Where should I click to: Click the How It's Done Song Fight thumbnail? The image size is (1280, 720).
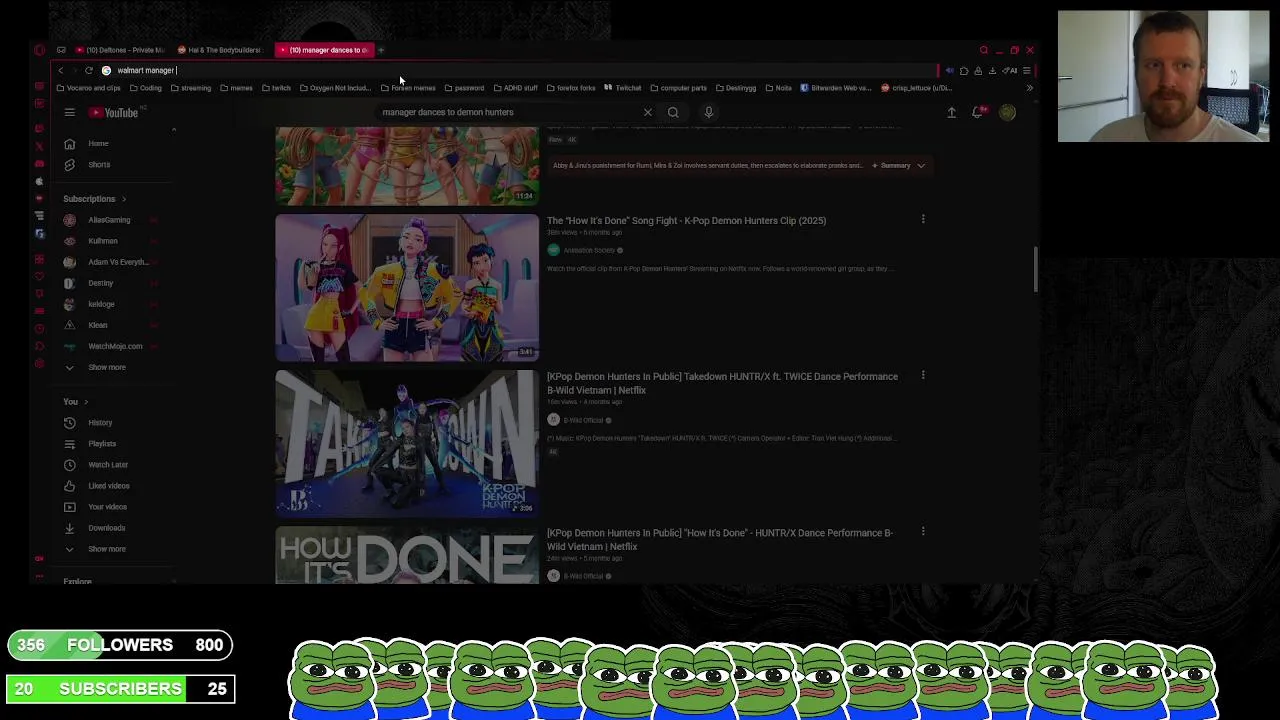pyautogui.click(x=407, y=288)
